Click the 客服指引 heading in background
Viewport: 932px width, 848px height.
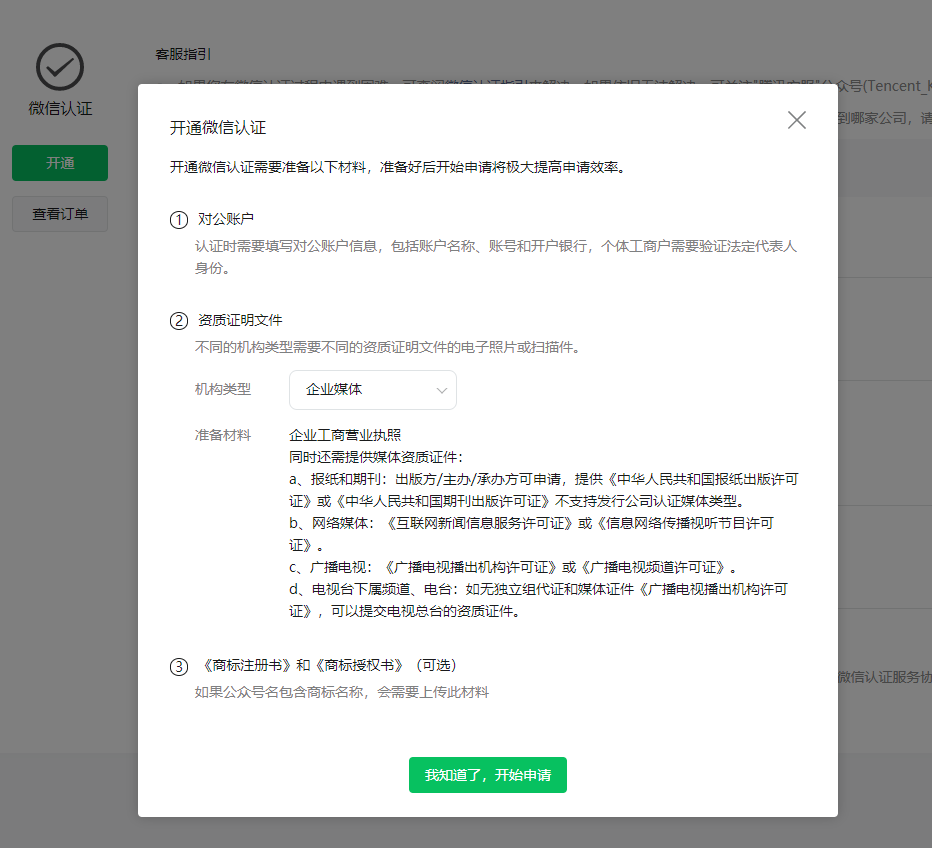183,54
